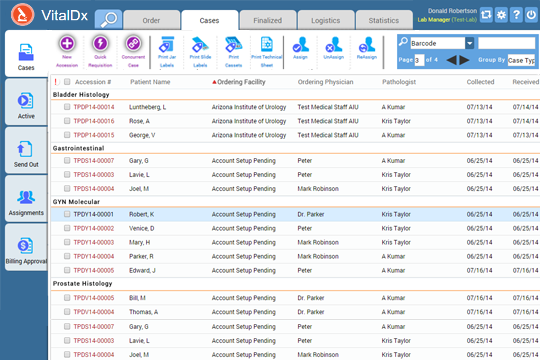This screenshot has height=360, width=540.
Task: Click the page number input field
Action: point(419,60)
